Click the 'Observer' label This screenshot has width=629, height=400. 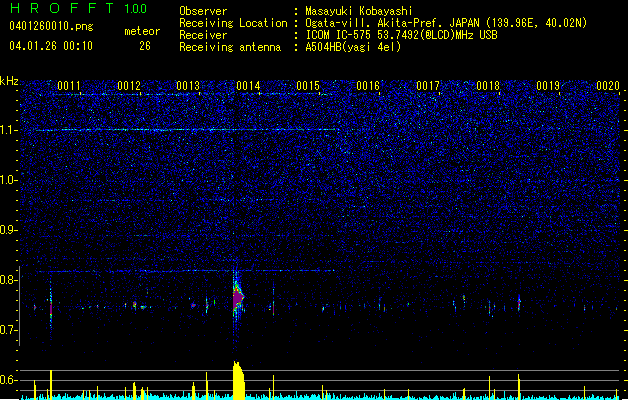click(203, 11)
